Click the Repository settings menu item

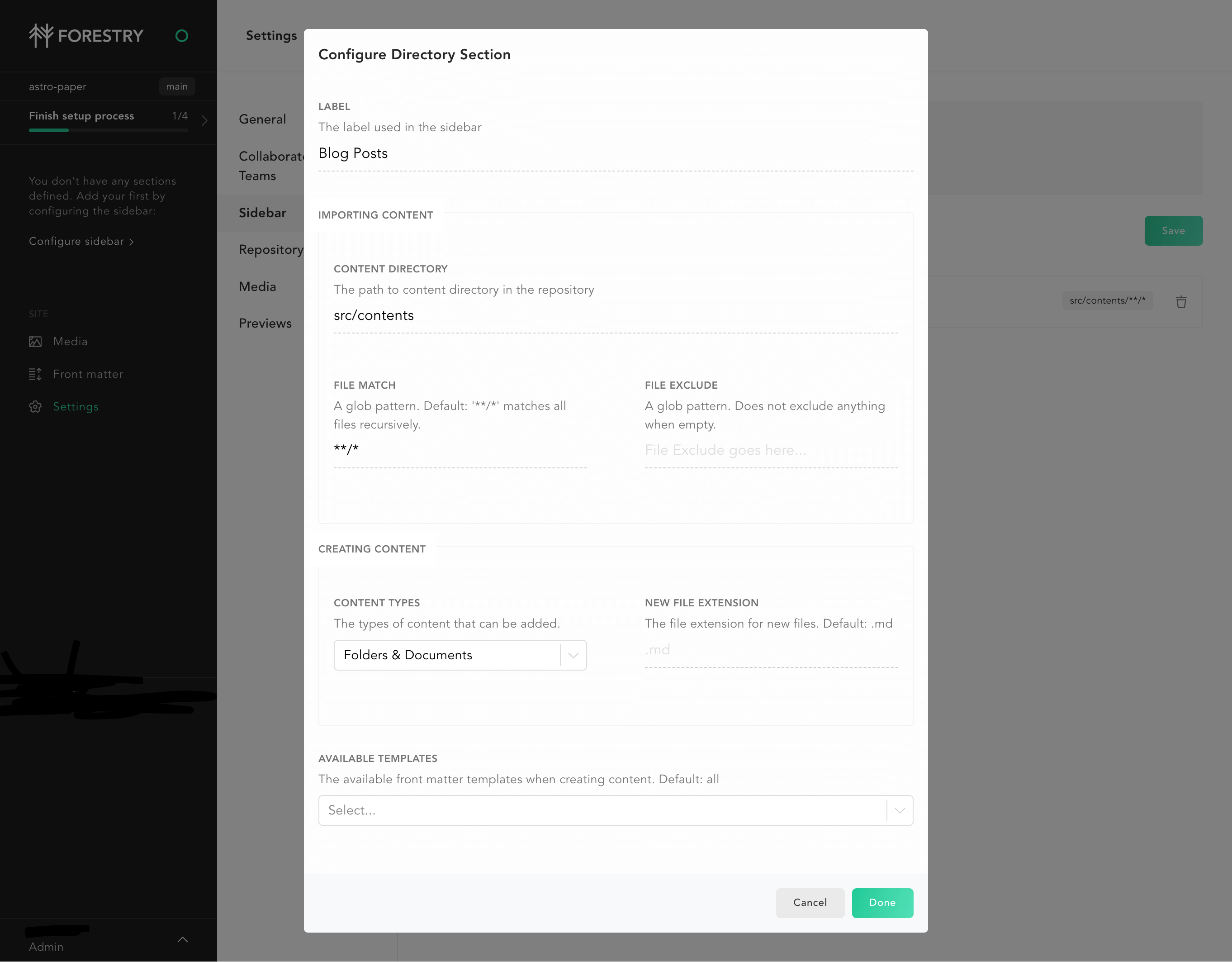pyautogui.click(x=270, y=249)
